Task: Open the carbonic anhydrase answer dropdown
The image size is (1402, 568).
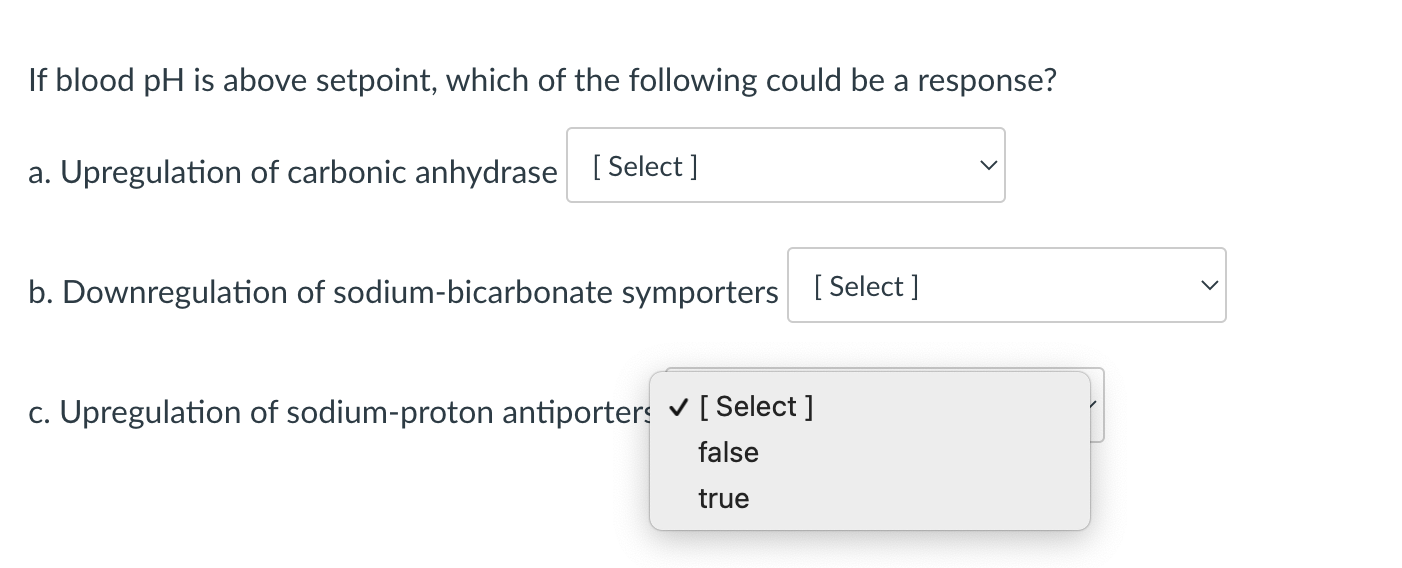Action: [785, 165]
